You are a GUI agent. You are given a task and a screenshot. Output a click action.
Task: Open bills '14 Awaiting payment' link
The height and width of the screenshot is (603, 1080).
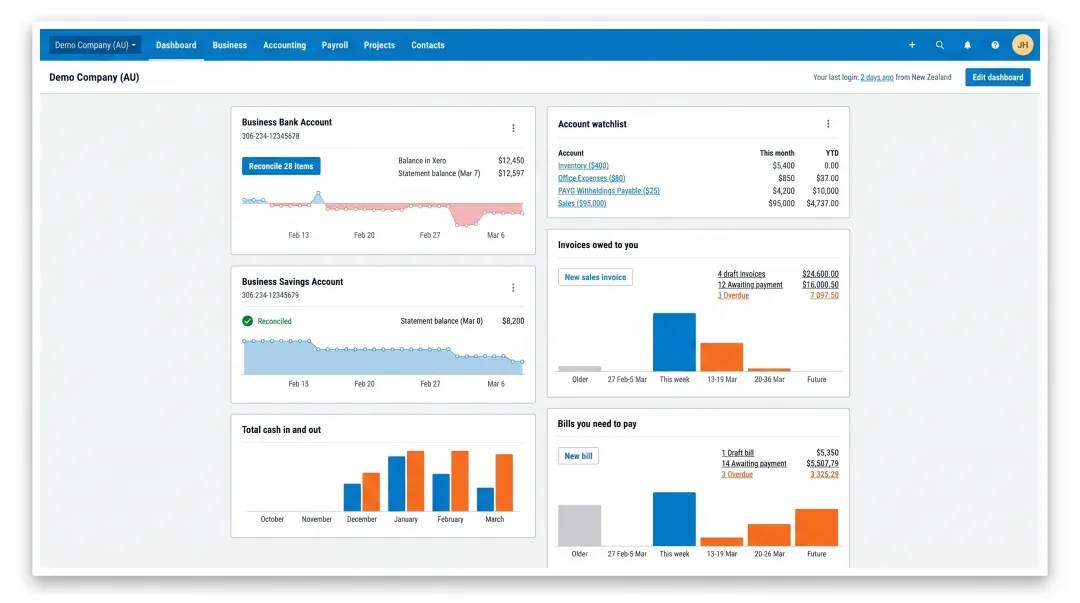coord(754,463)
